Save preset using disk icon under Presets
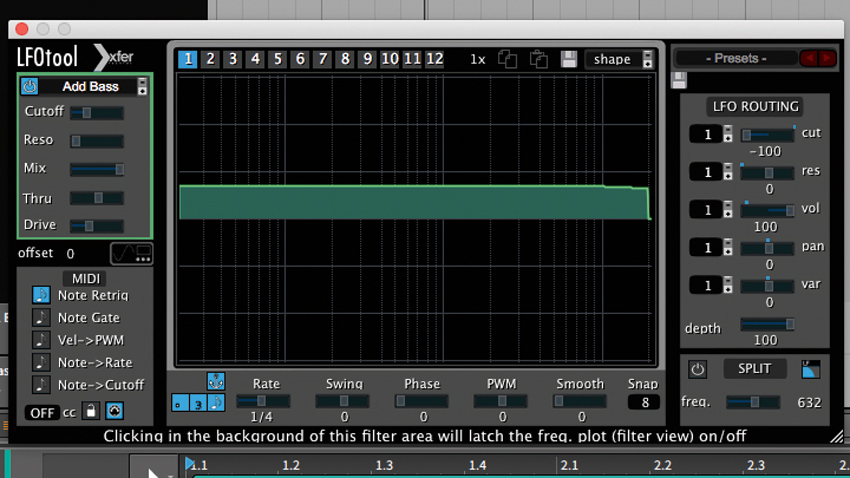This screenshot has height=478, width=850. 679,80
